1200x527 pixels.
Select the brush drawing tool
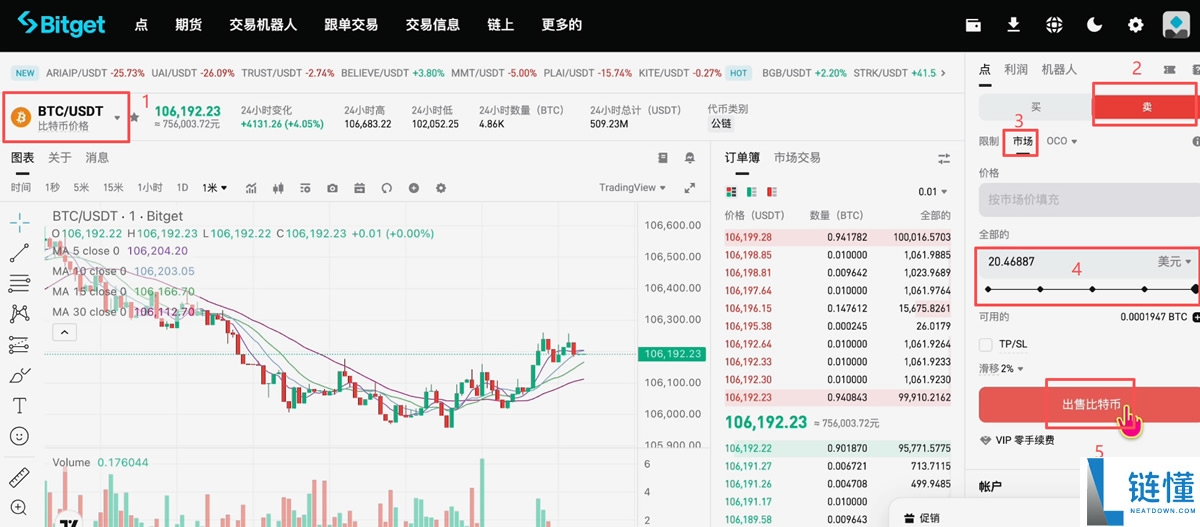point(19,376)
